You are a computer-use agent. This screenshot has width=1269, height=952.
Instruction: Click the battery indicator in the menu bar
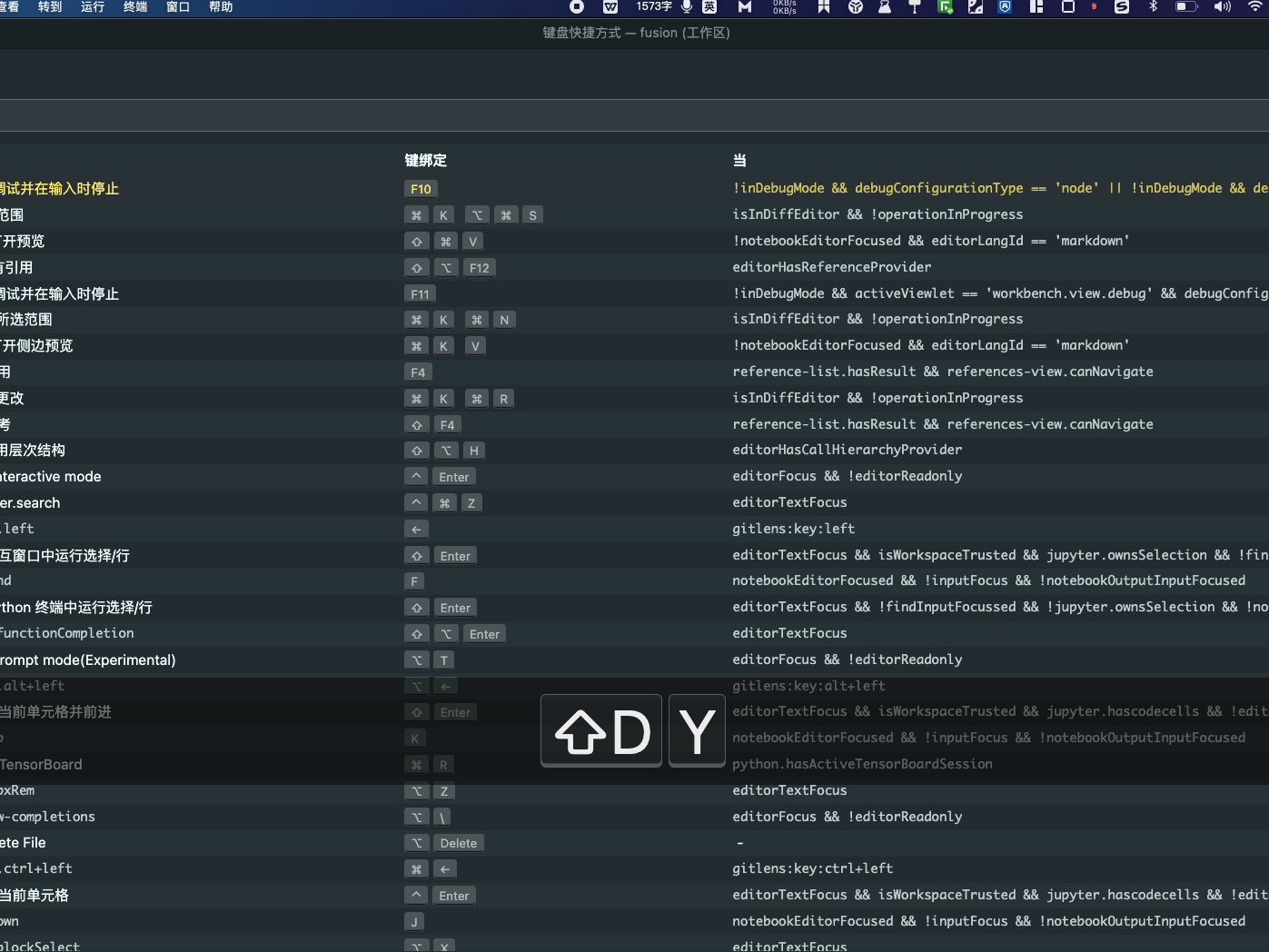pyautogui.click(x=1185, y=7)
